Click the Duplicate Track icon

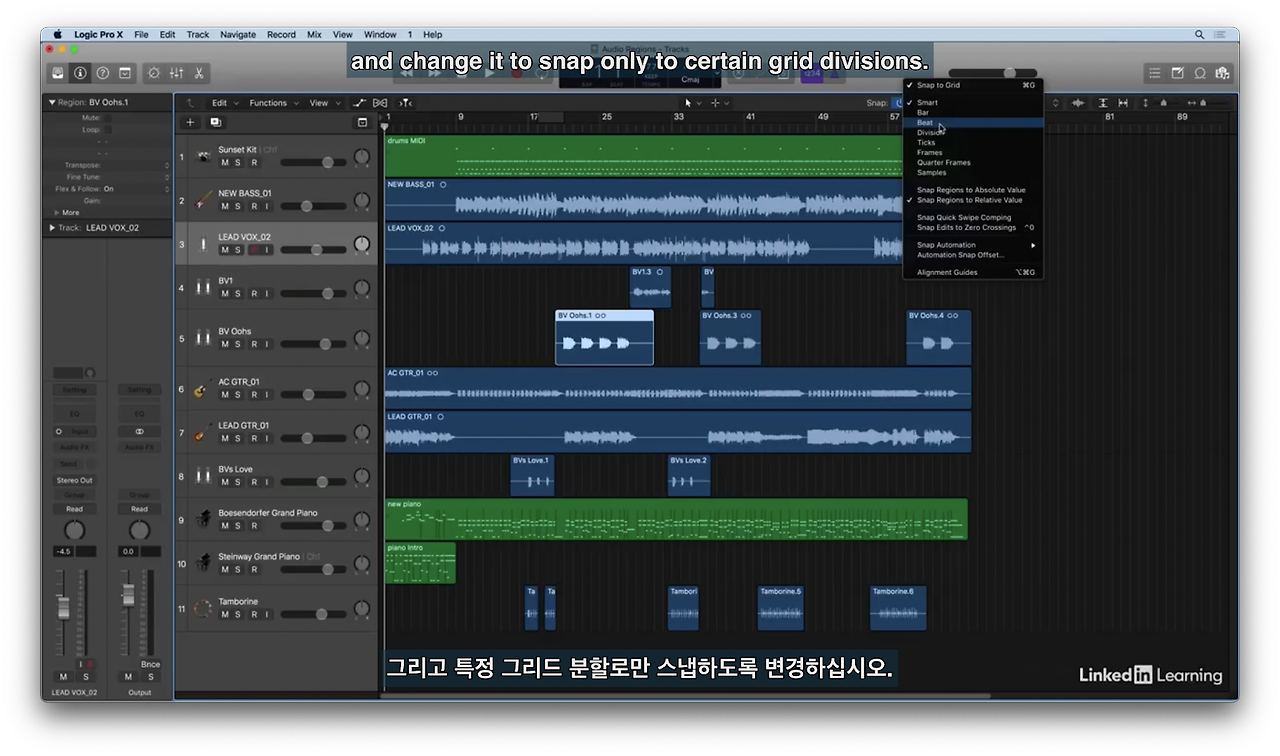click(215, 122)
